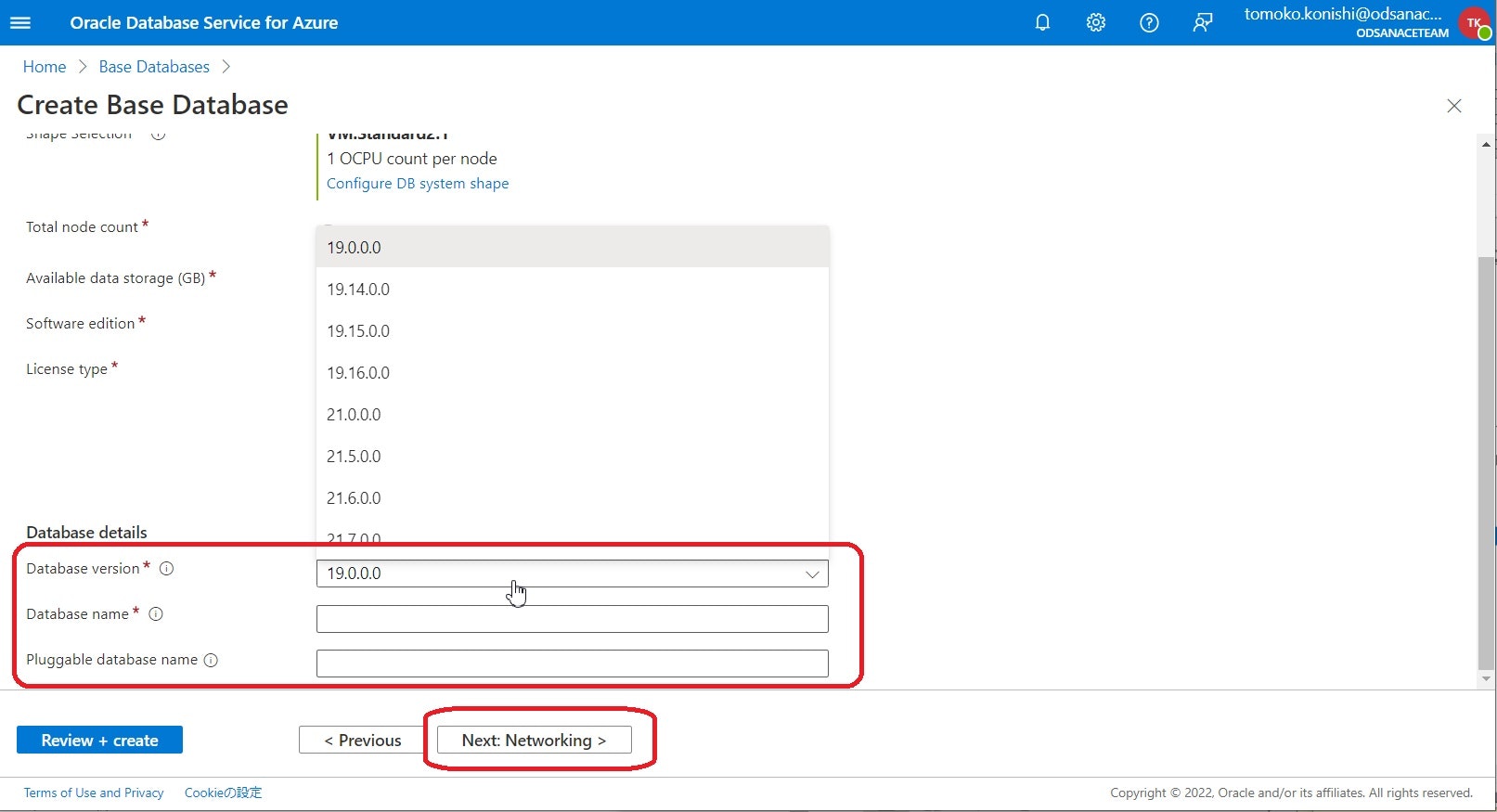Open help question mark icon
Viewport: 1497px width, 812px height.
[1149, 23]
